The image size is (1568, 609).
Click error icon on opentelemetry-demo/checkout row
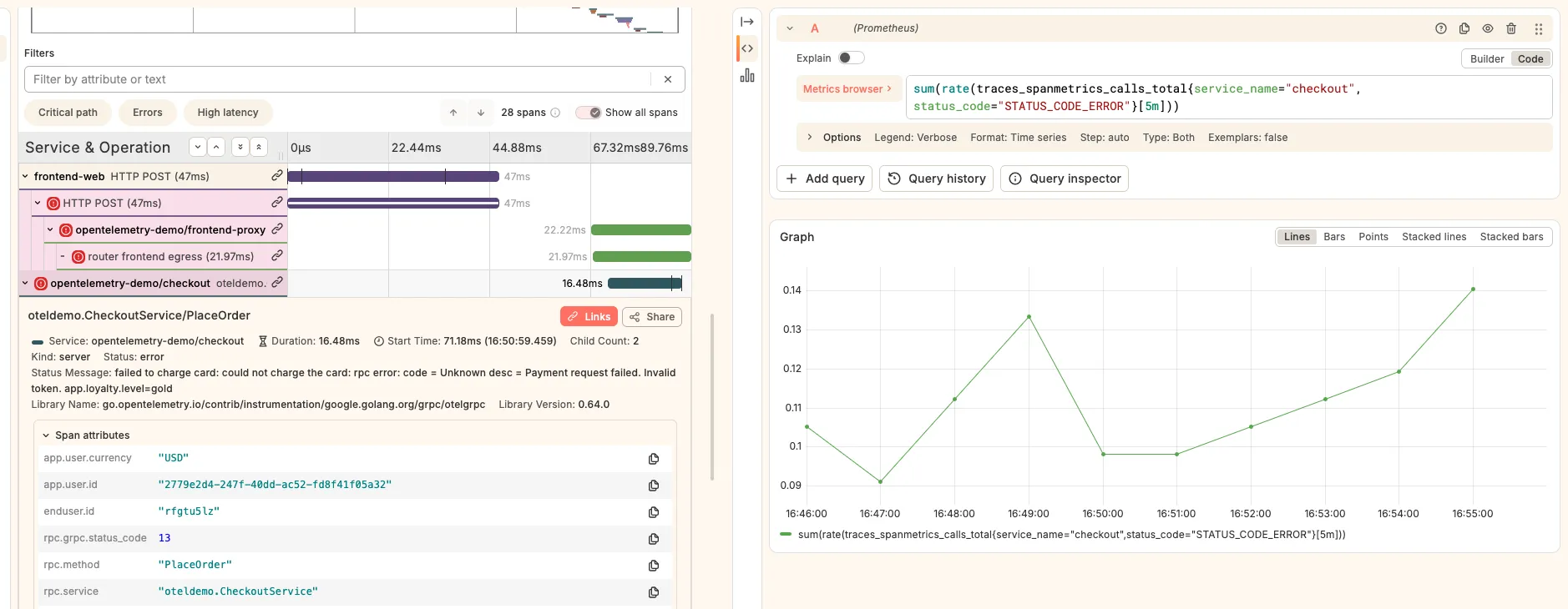41,284
